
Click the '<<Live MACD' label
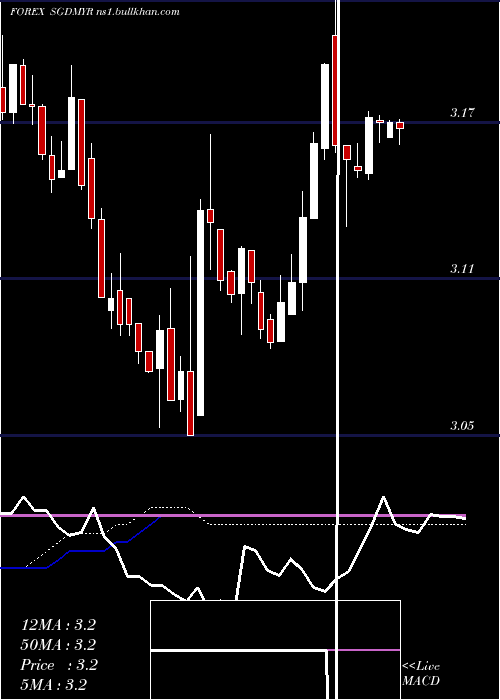pos(421,673)
